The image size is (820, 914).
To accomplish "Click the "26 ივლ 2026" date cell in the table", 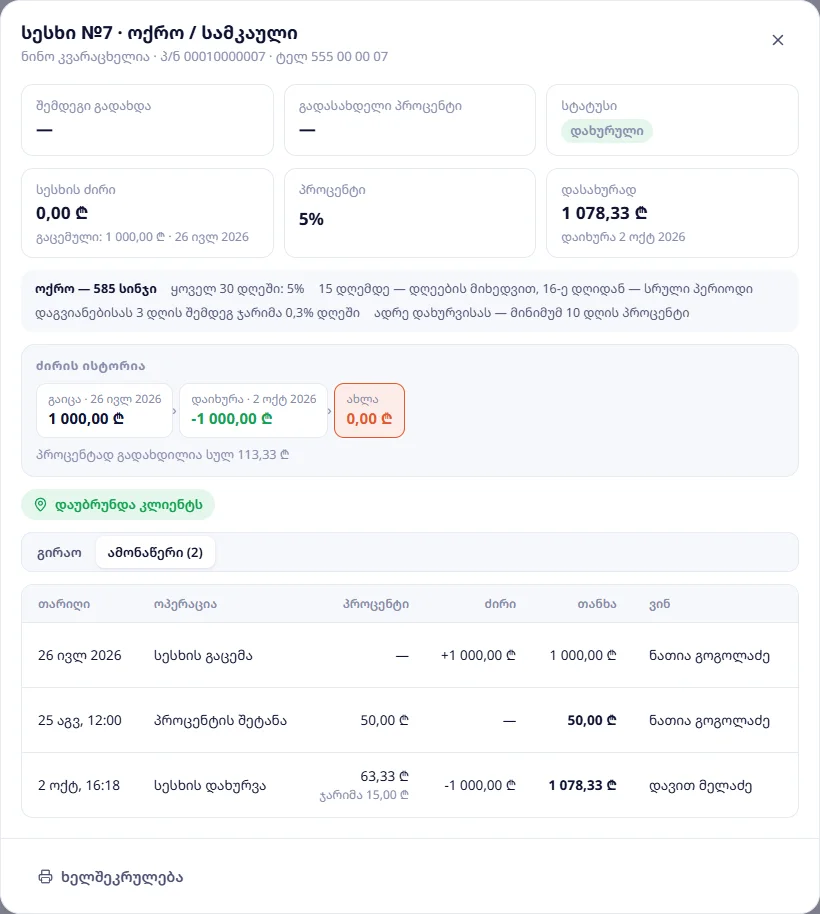I will pos(80,655).
